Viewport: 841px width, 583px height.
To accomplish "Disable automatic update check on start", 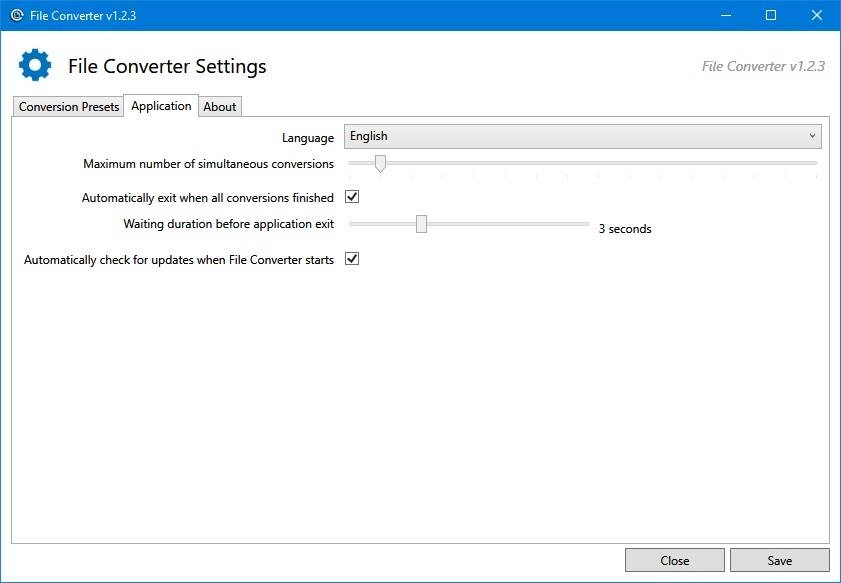I will (x=352, y=259).
